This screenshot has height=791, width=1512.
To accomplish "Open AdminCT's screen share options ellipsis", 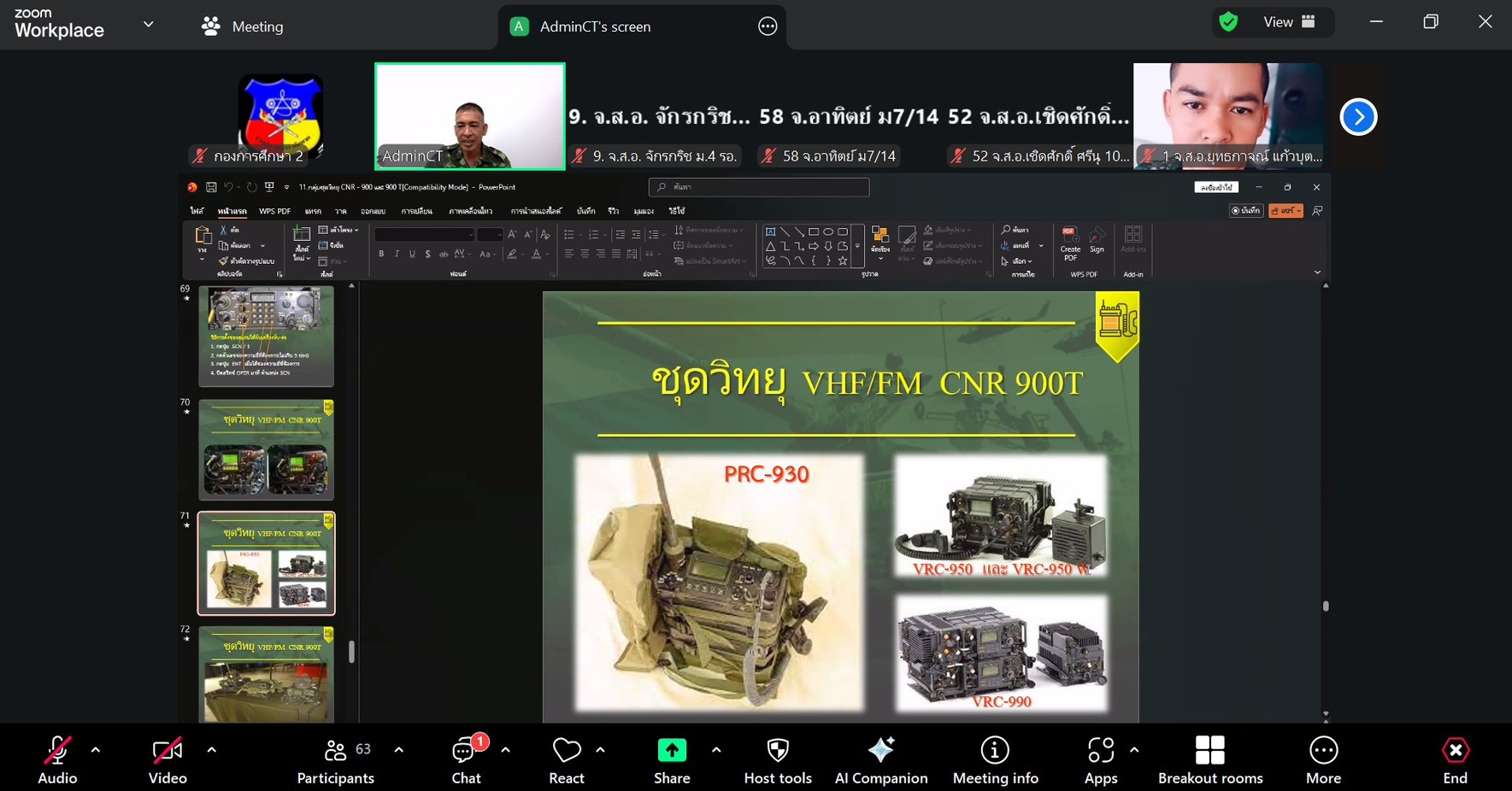I will click(x=768, y=26).
